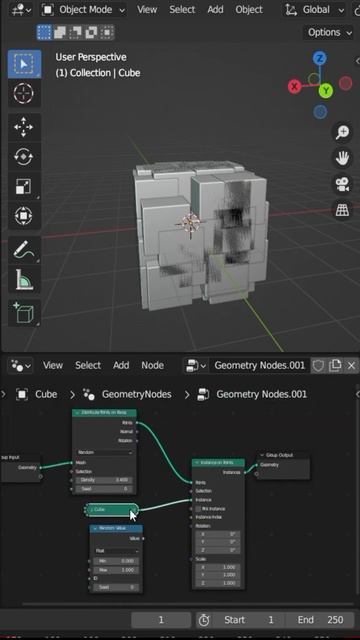
Task: Click the viewport zoom magnifier icon
Action: point(342,132)
